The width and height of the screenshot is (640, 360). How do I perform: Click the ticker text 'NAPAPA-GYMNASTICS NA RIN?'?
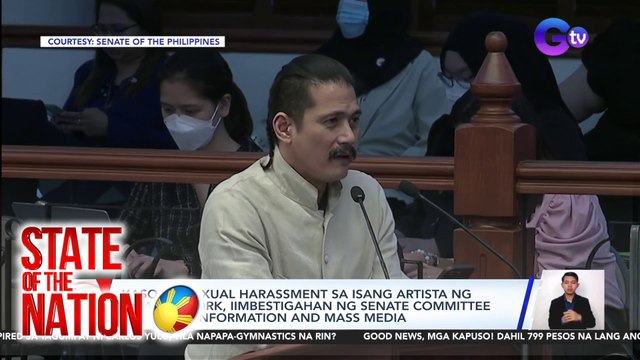(266, 337)
